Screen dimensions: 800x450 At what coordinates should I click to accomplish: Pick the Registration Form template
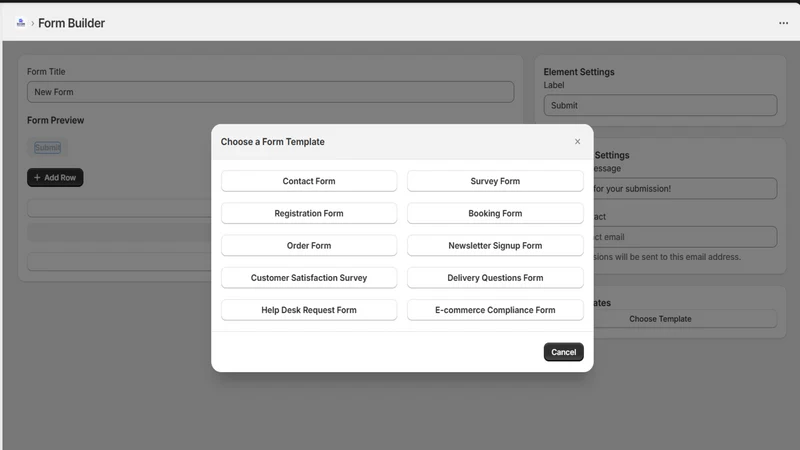(309, 213)
